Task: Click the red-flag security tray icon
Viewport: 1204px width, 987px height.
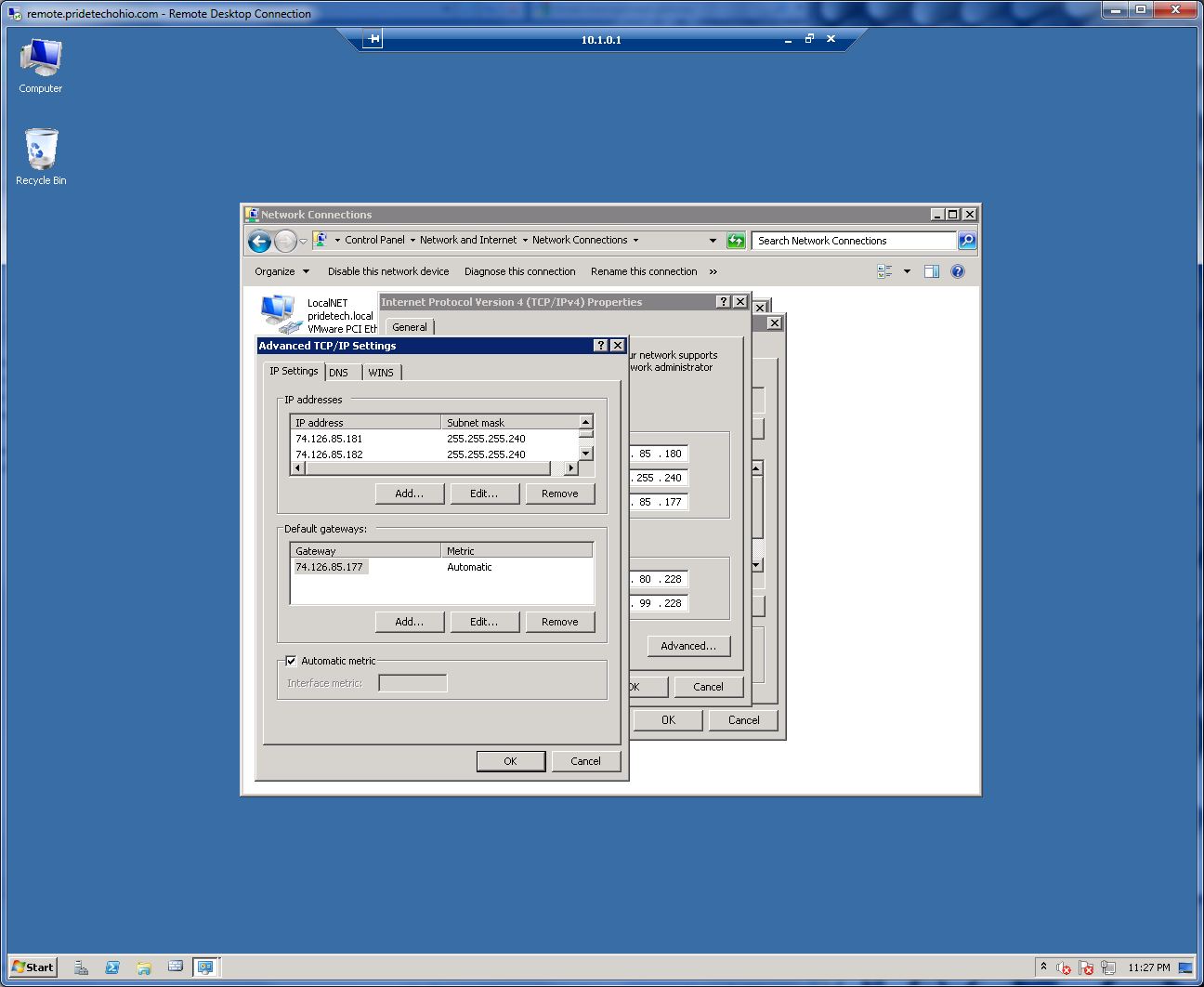Action: pos(1086,967)
